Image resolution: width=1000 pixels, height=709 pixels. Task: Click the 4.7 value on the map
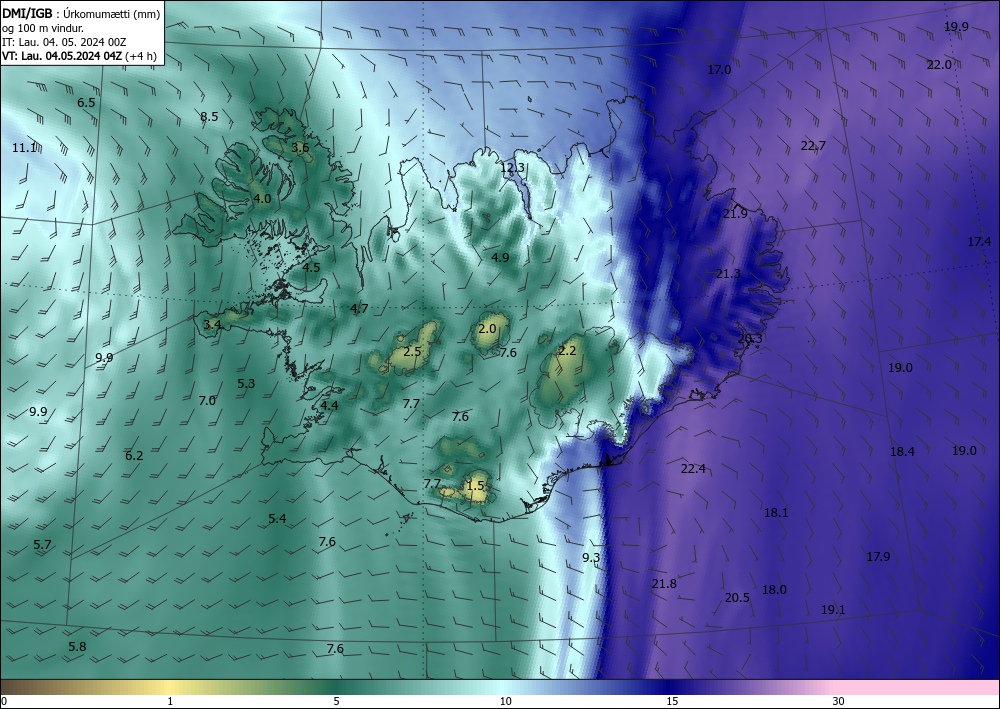tap(359, 309)
